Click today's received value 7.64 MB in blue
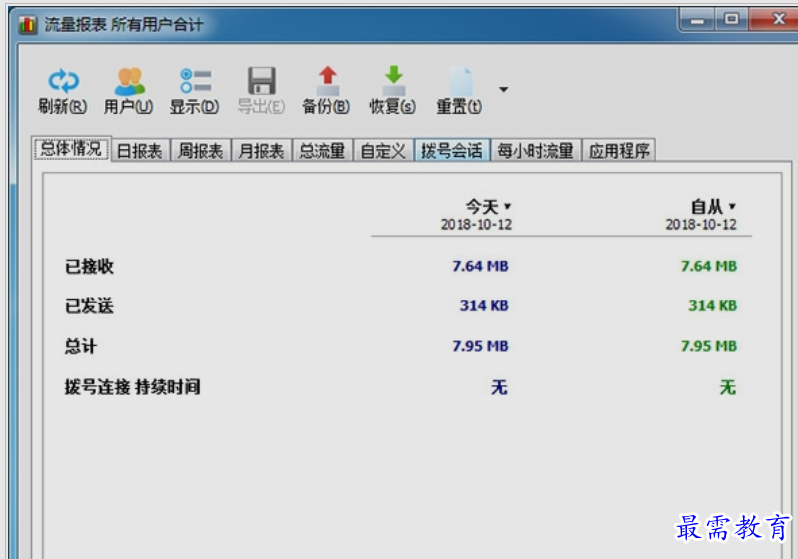This screenshot has height=559, width=798. (x=480, y=266)
